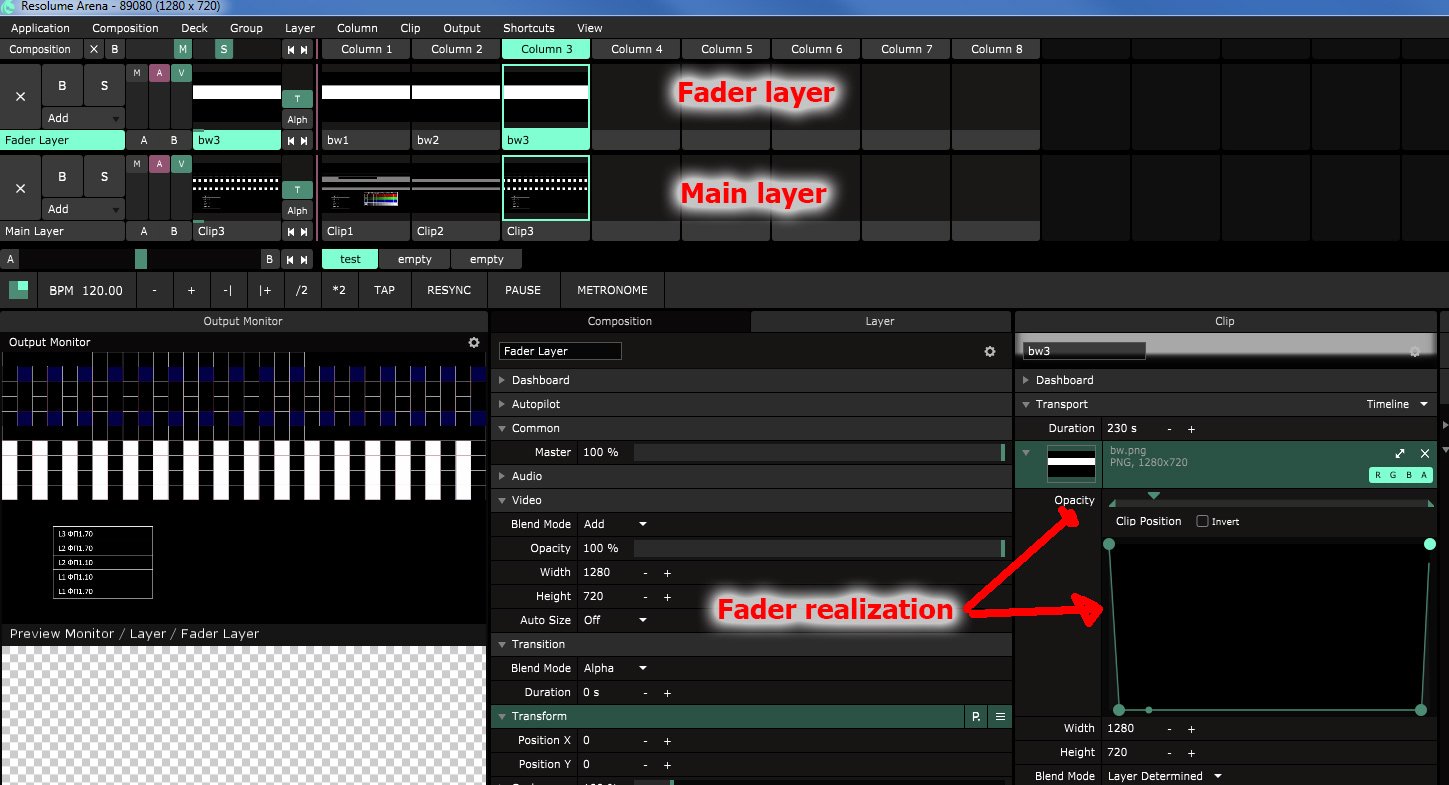Screen dimensions: 1449x785
Task: Clear the Fader Layer with X
Action: click(x=20, y=97)
